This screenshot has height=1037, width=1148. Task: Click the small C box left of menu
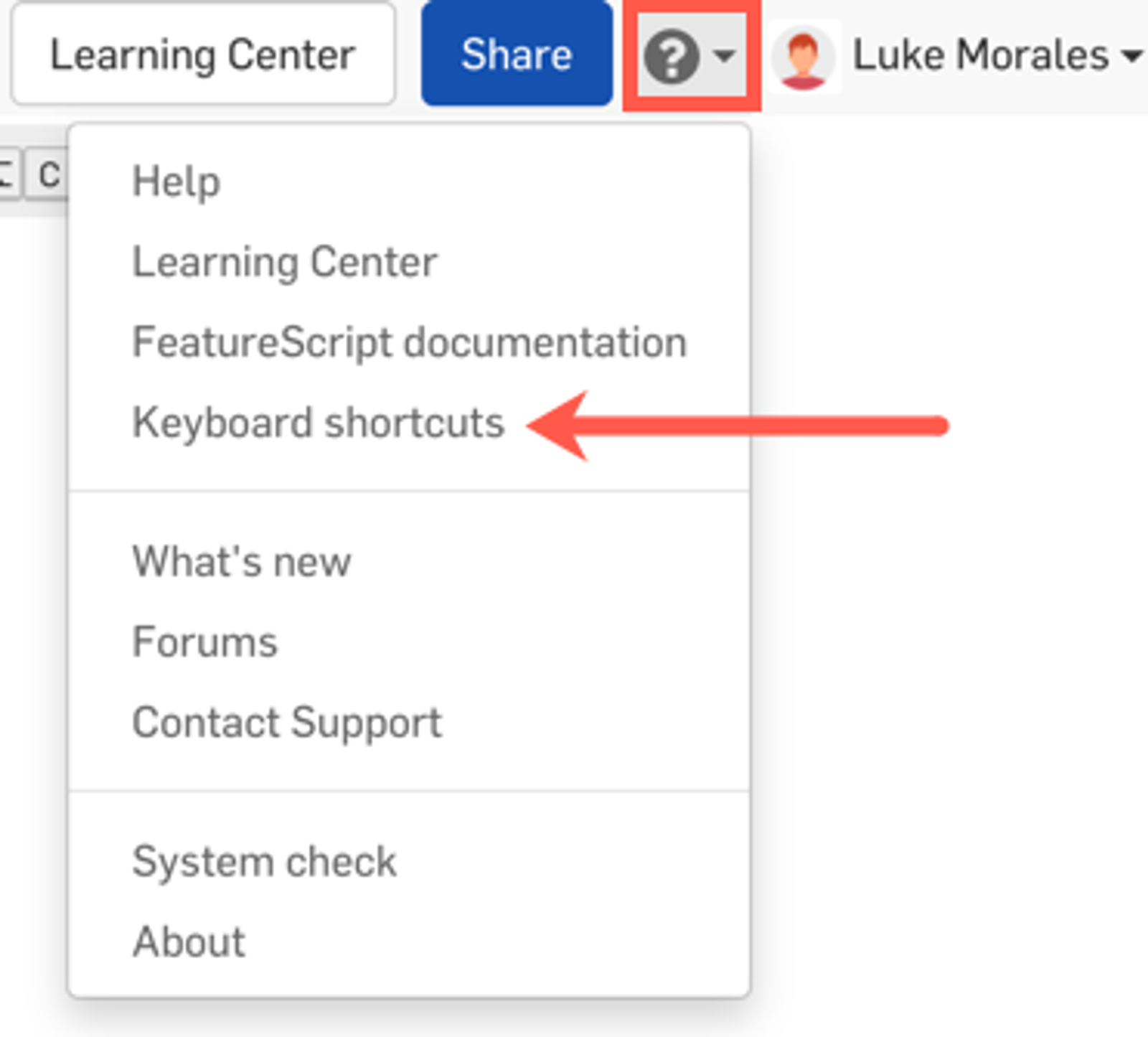point(48,174)
